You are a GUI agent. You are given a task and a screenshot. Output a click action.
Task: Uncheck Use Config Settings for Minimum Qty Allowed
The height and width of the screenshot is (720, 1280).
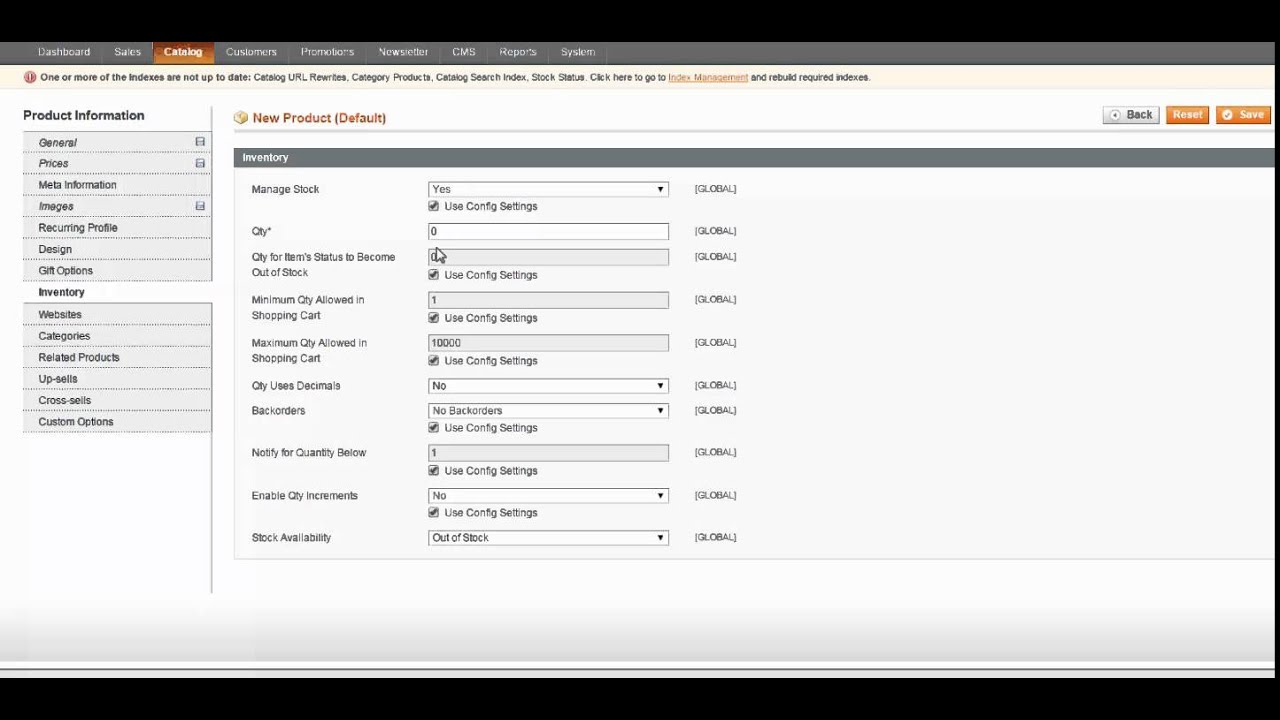pyautogui.click(x=433, y=318)
